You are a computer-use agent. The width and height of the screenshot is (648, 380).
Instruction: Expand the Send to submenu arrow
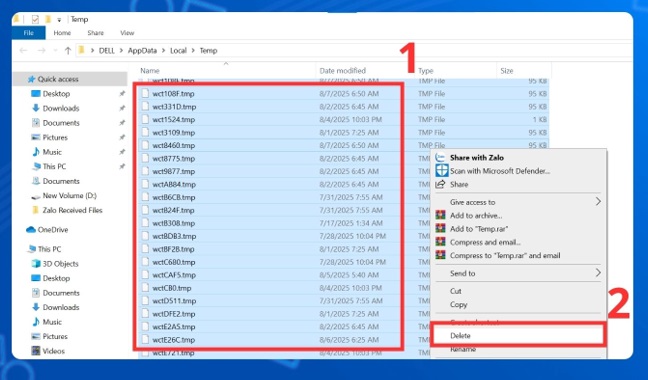598,273
